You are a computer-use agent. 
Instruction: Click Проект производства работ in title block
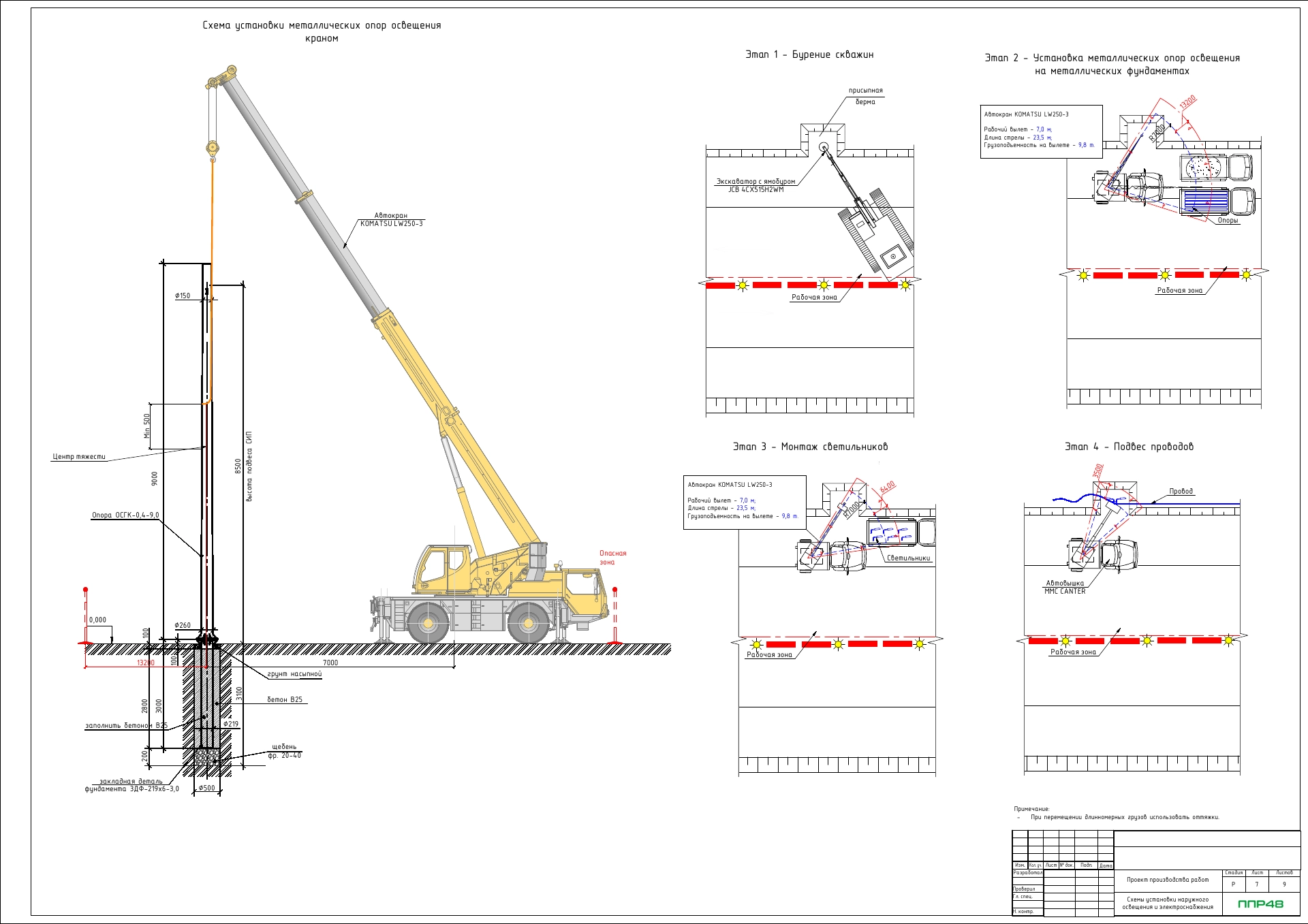pyautogui.click(x=1168, y=880)
